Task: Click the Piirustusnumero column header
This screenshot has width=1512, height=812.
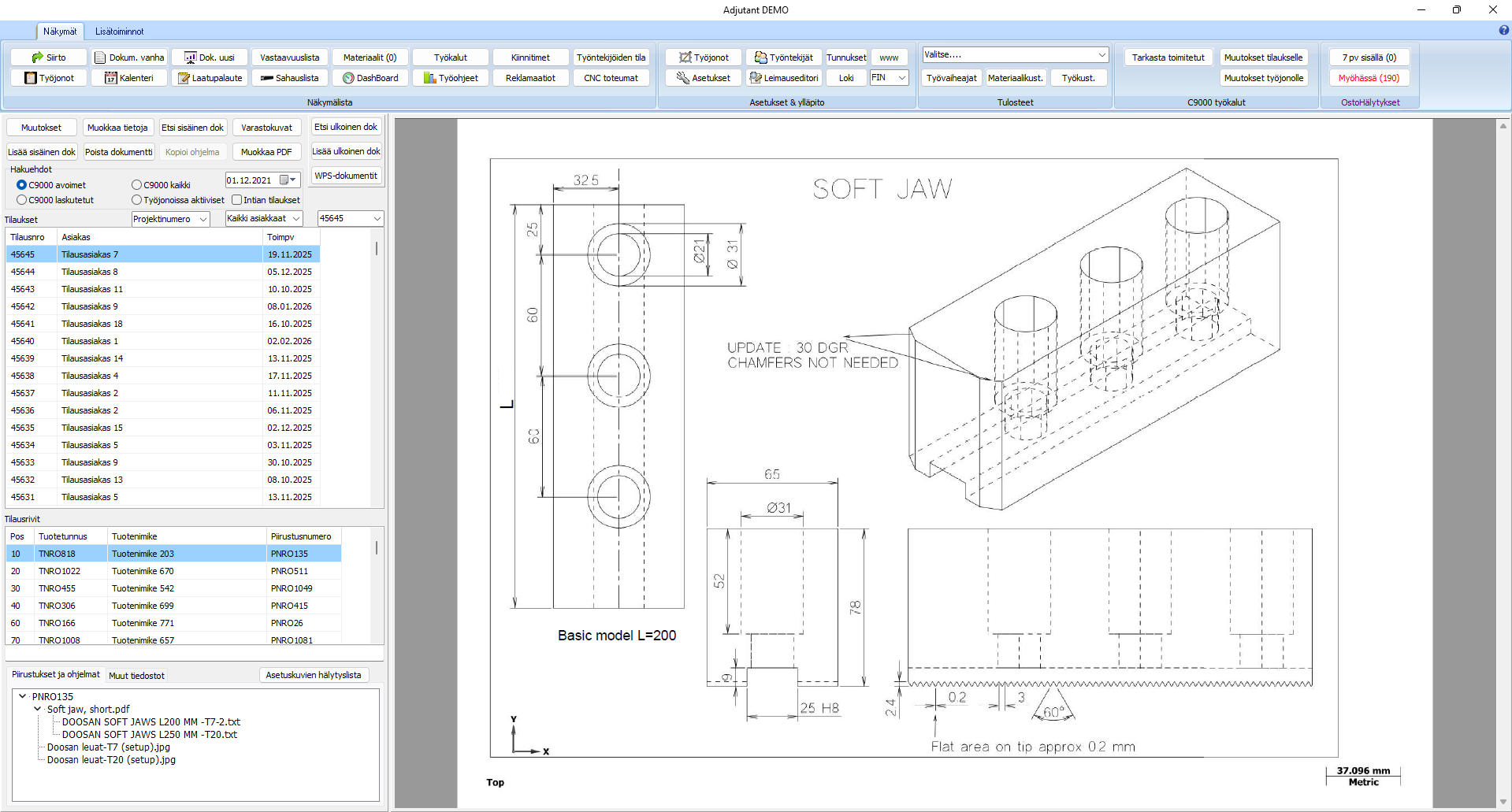Action: [x=304, y=536]
